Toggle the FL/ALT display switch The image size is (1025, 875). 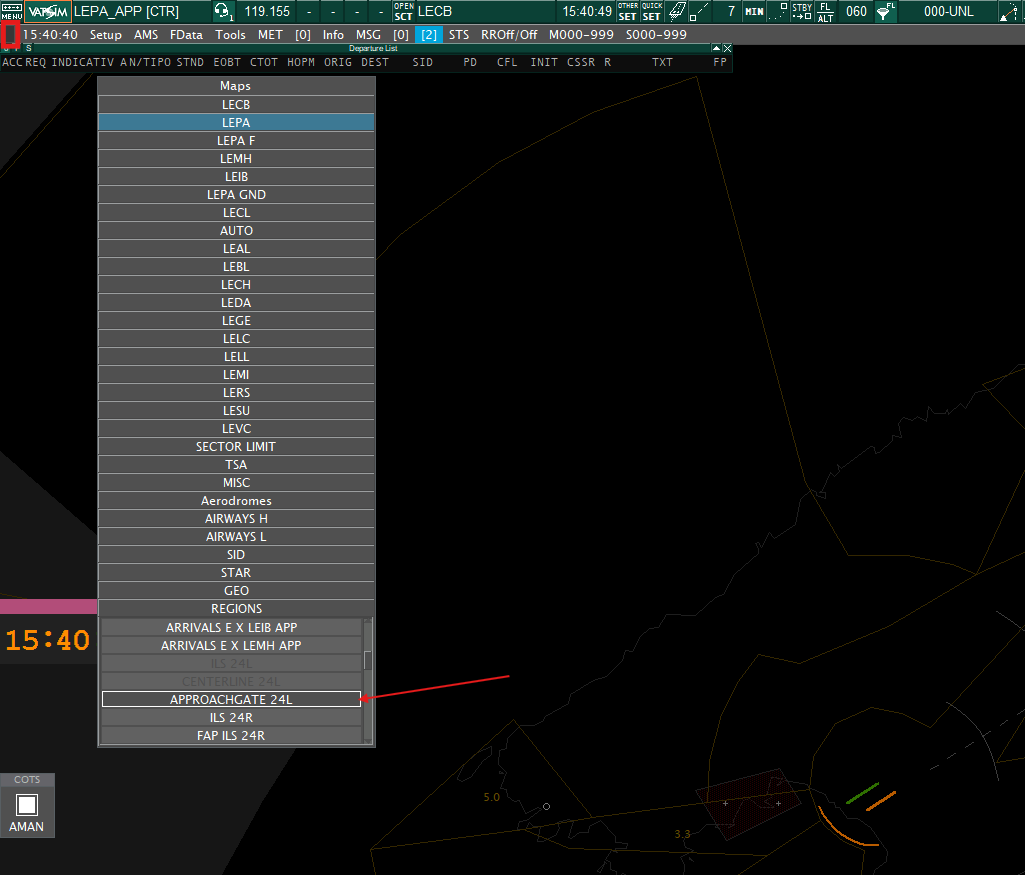coord(825,12)
